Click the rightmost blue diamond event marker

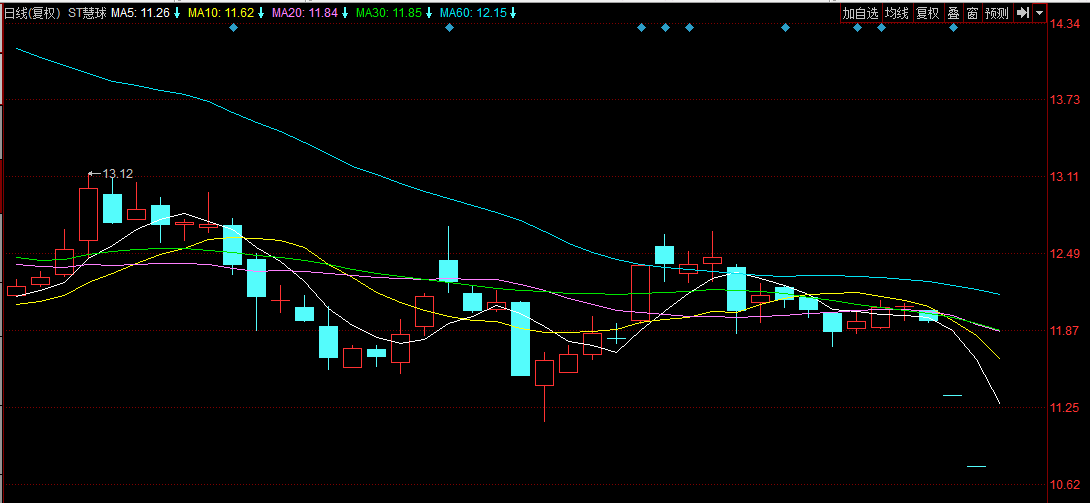[953, 28]
